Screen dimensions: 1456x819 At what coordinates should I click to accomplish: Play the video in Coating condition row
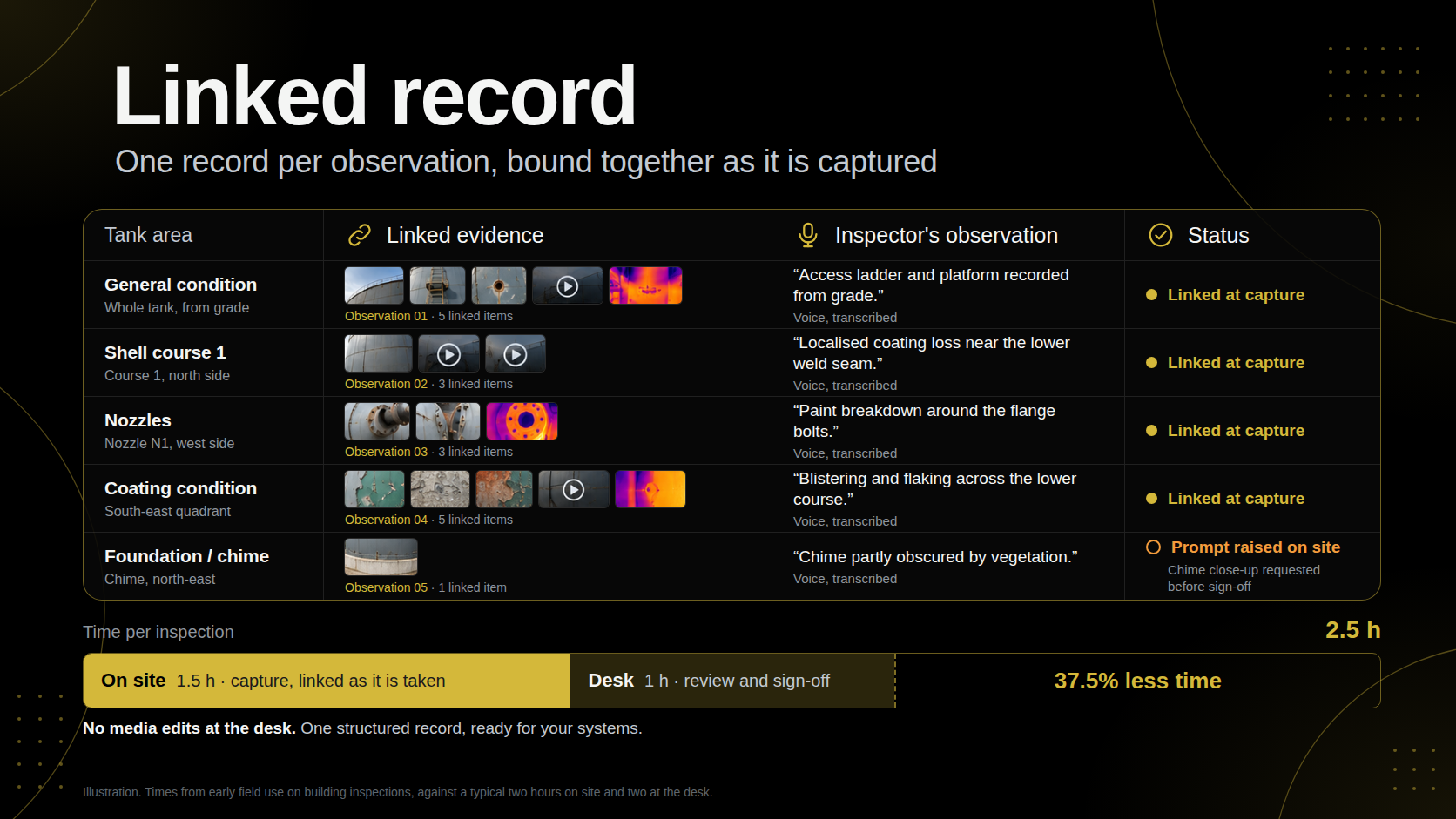(x=574, y=489)
